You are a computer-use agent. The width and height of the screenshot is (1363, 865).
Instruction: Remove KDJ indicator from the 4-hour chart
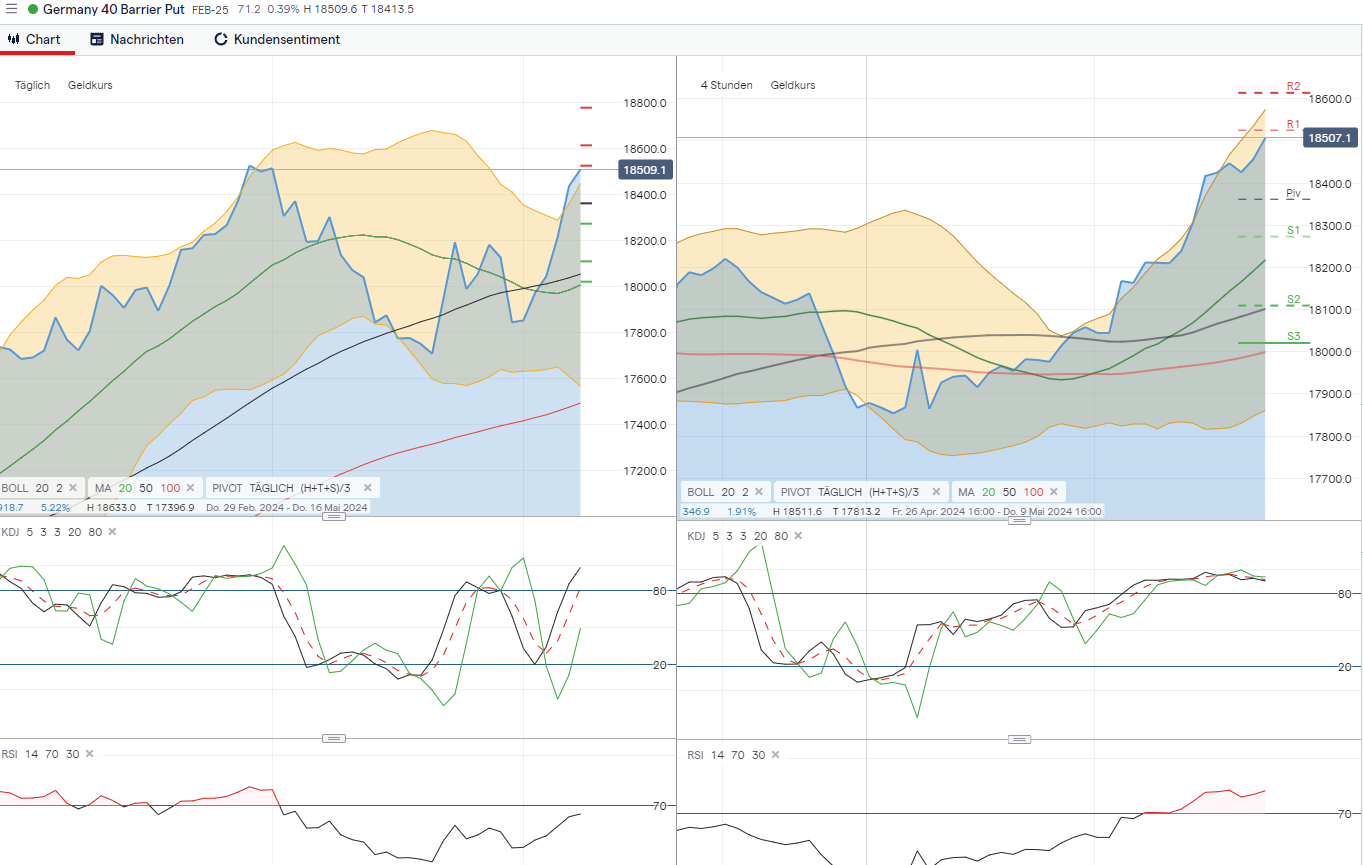click(x=798, y=536)
